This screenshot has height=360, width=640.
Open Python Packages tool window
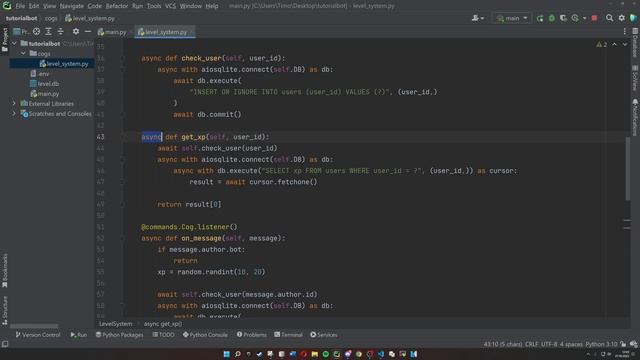tap(120, 335)
